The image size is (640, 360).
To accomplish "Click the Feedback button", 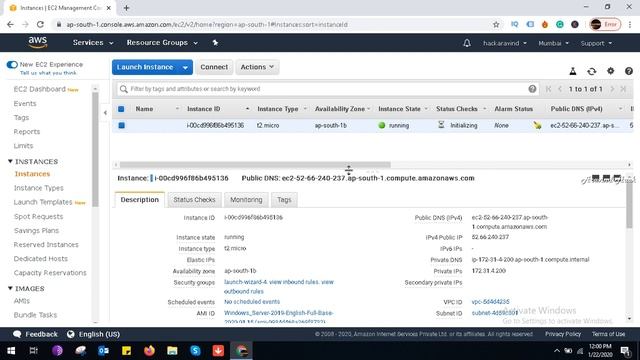I will pyautogui.click(x=35, y=334).
